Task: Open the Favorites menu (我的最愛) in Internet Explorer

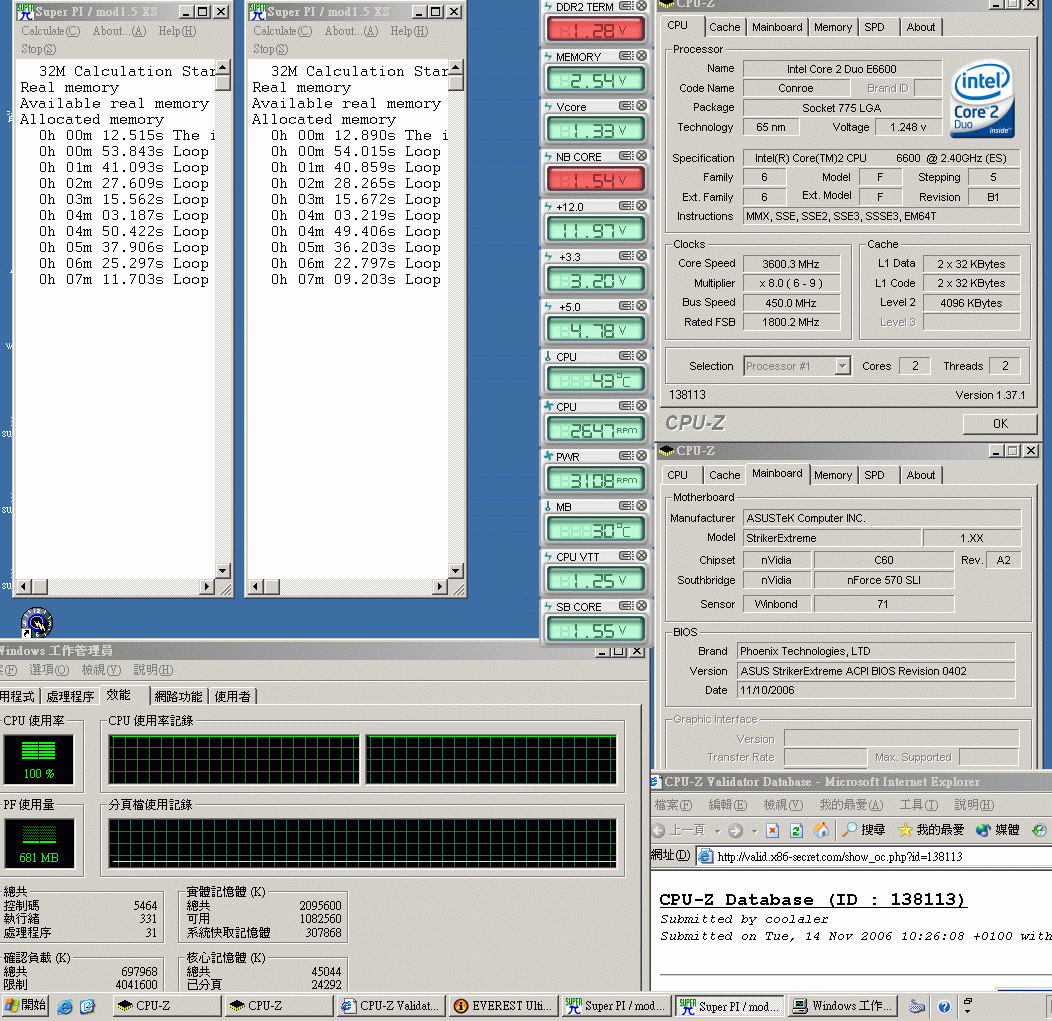Action: click(851, 805)
